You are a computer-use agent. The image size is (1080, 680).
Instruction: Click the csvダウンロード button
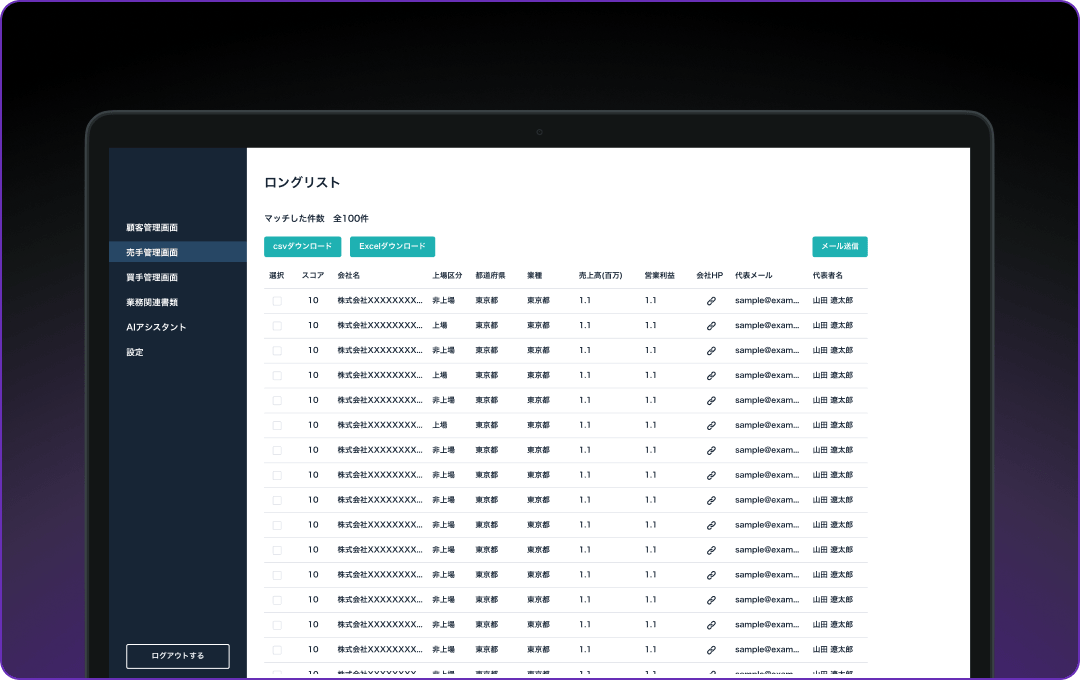303,246
